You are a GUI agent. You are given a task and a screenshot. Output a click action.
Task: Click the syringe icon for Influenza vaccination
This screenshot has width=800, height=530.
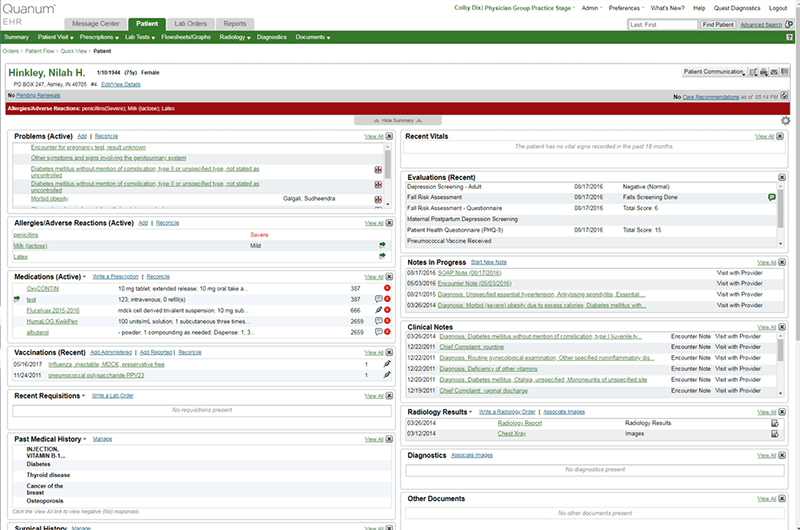tap(387, 364)
